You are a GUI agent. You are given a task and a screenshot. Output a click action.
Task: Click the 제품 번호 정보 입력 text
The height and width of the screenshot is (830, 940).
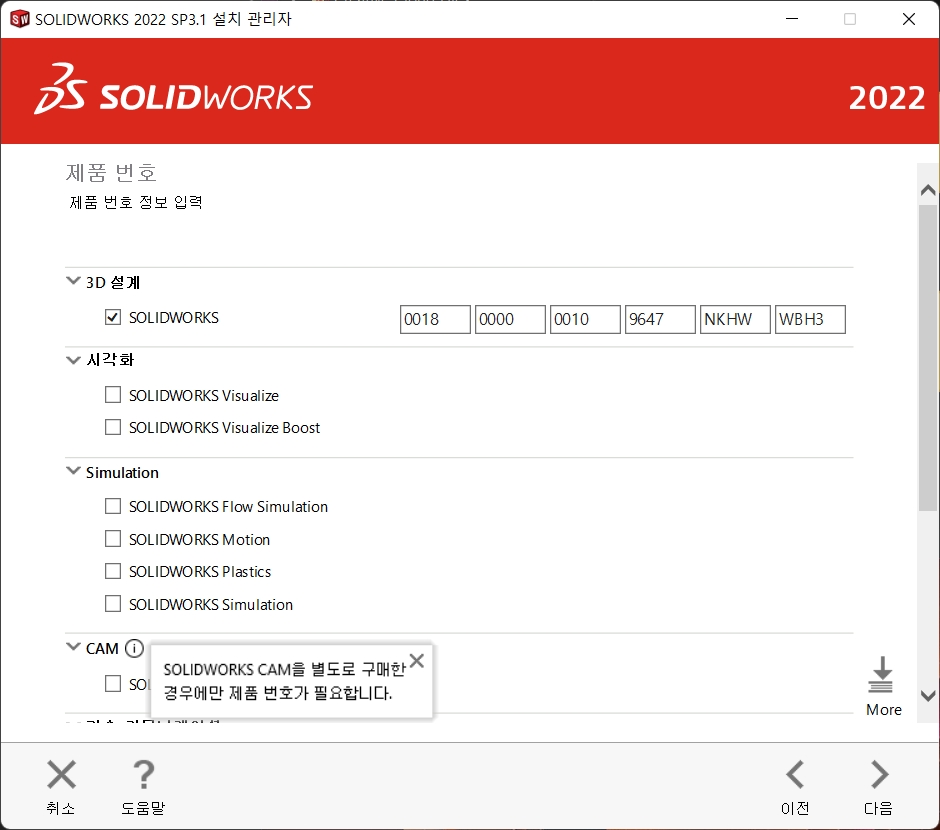(x=136, y=202)
